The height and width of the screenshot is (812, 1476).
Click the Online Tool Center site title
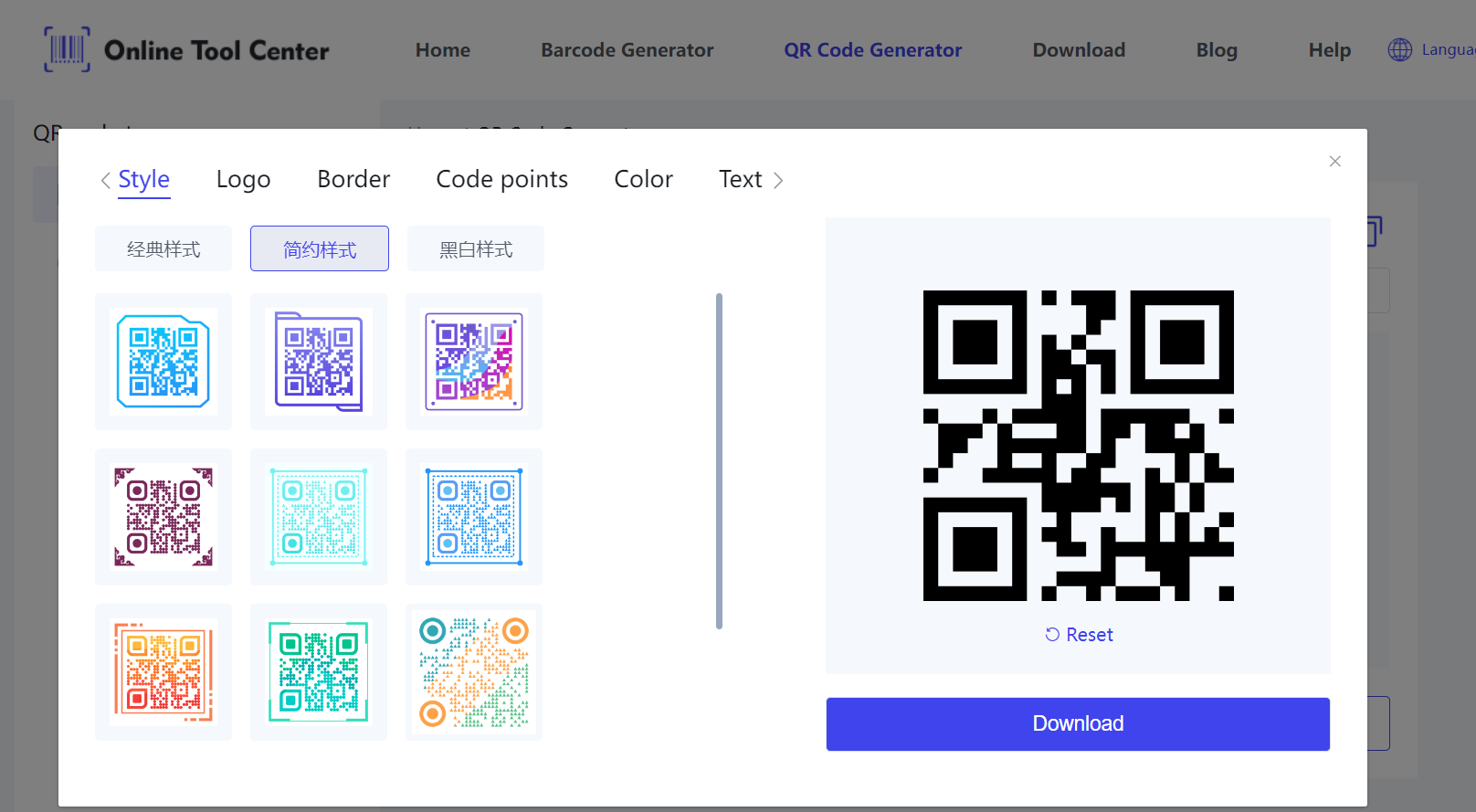216,50
